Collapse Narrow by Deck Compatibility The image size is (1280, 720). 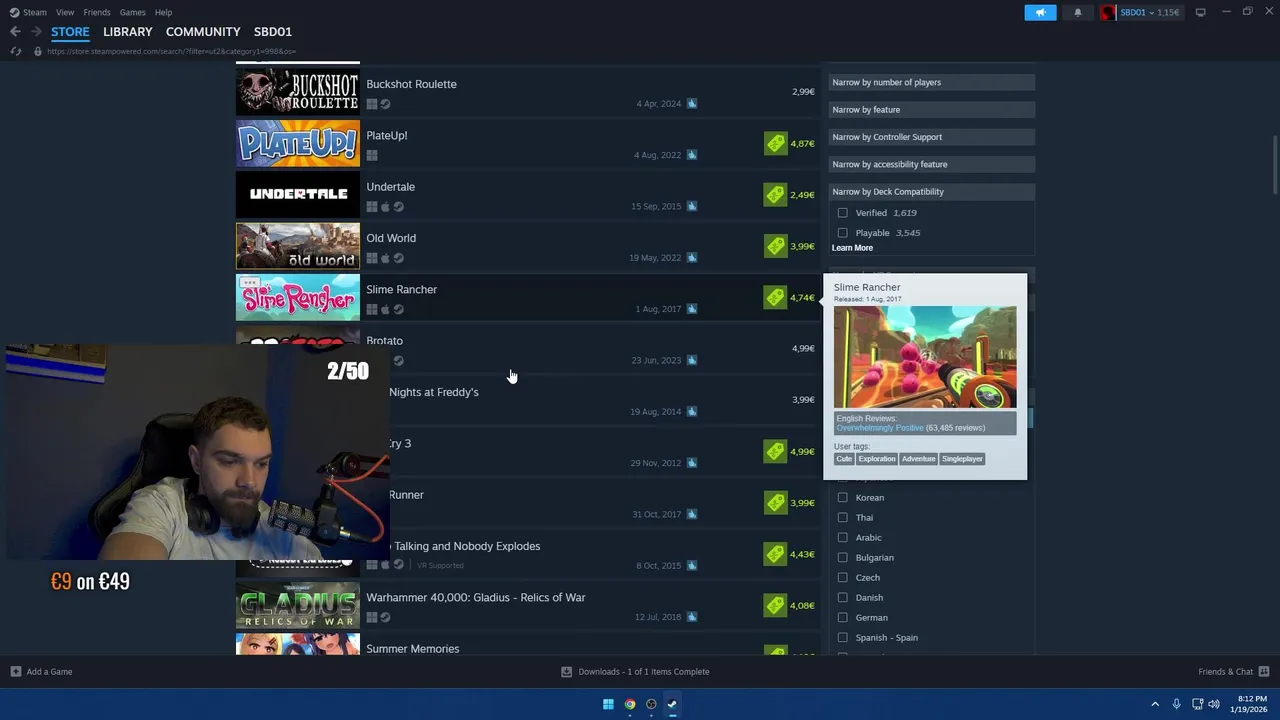pos(930,191)
